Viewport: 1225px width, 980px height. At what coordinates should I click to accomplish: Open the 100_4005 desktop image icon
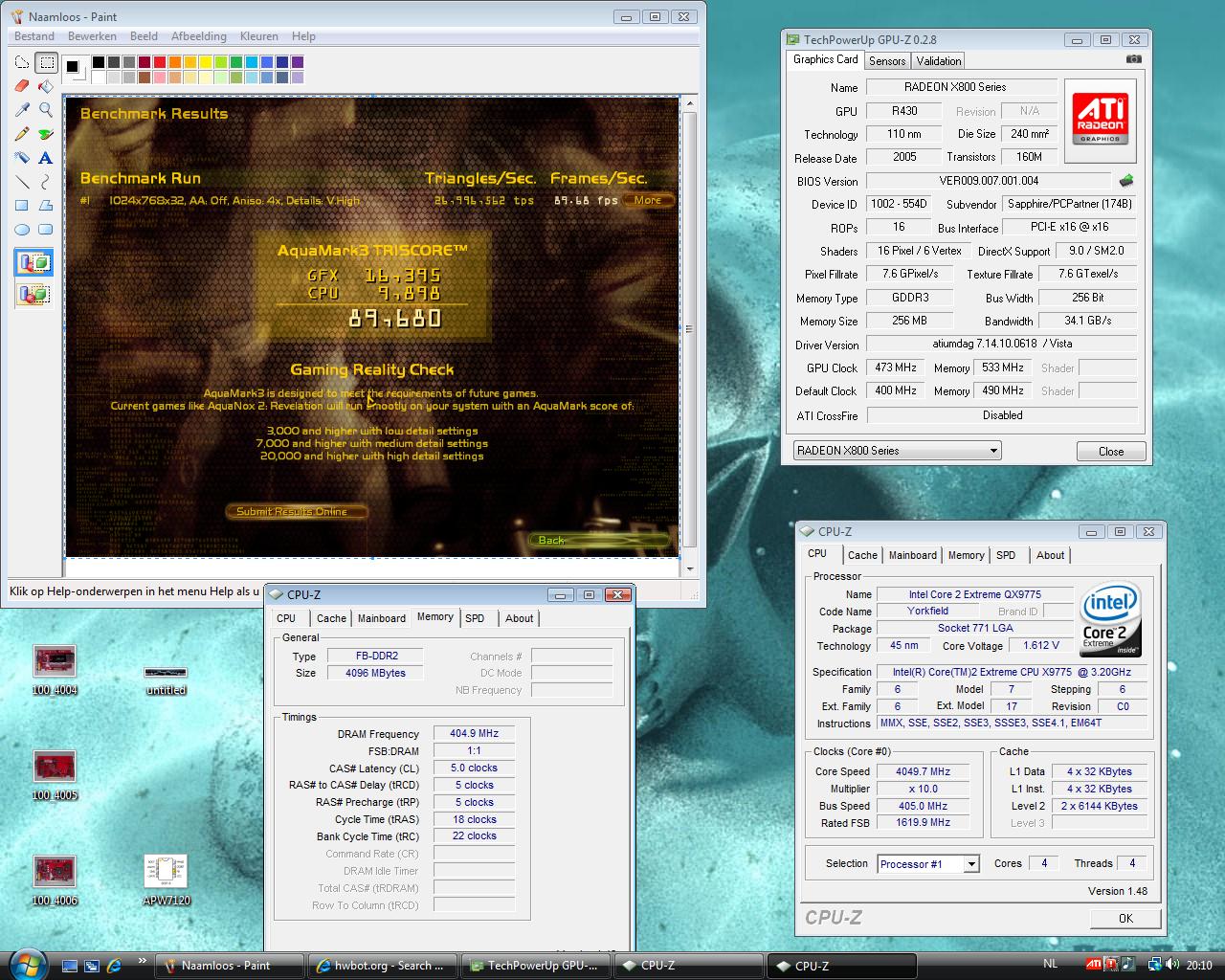(55, 774)
